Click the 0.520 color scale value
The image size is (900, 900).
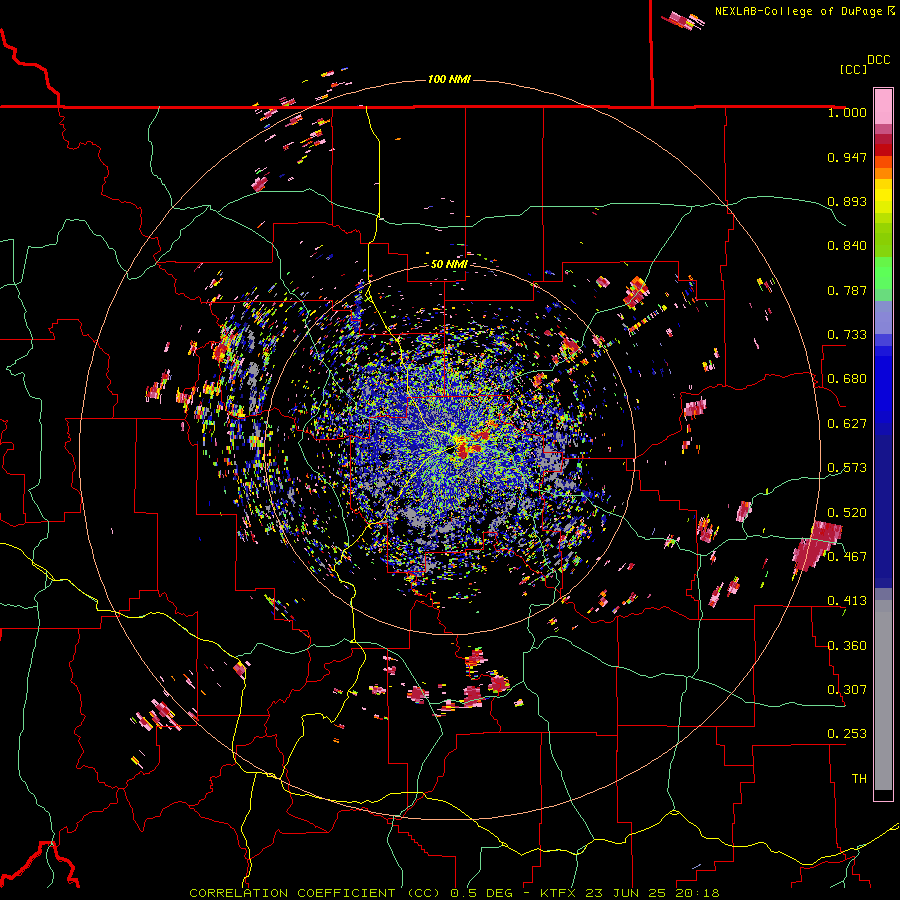pyautogui.click(x=847, y=513)
